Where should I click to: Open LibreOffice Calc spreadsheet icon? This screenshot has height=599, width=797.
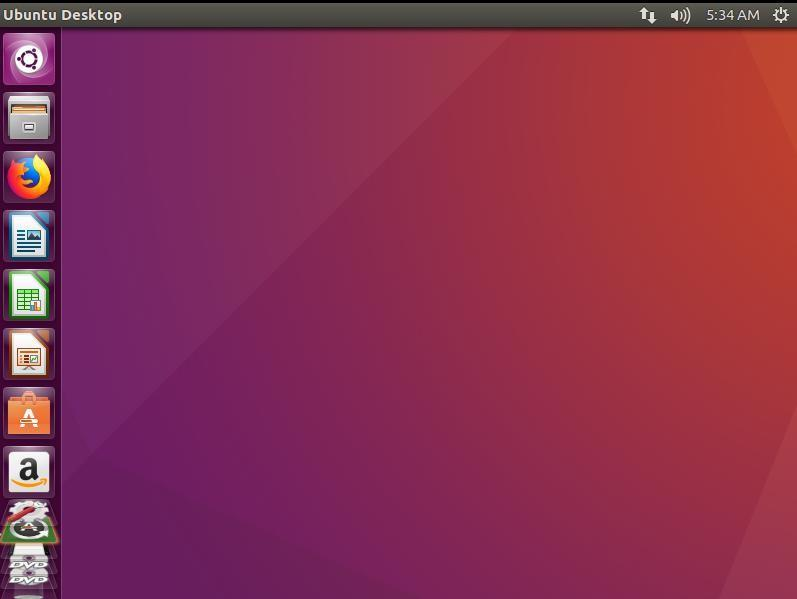29,295
